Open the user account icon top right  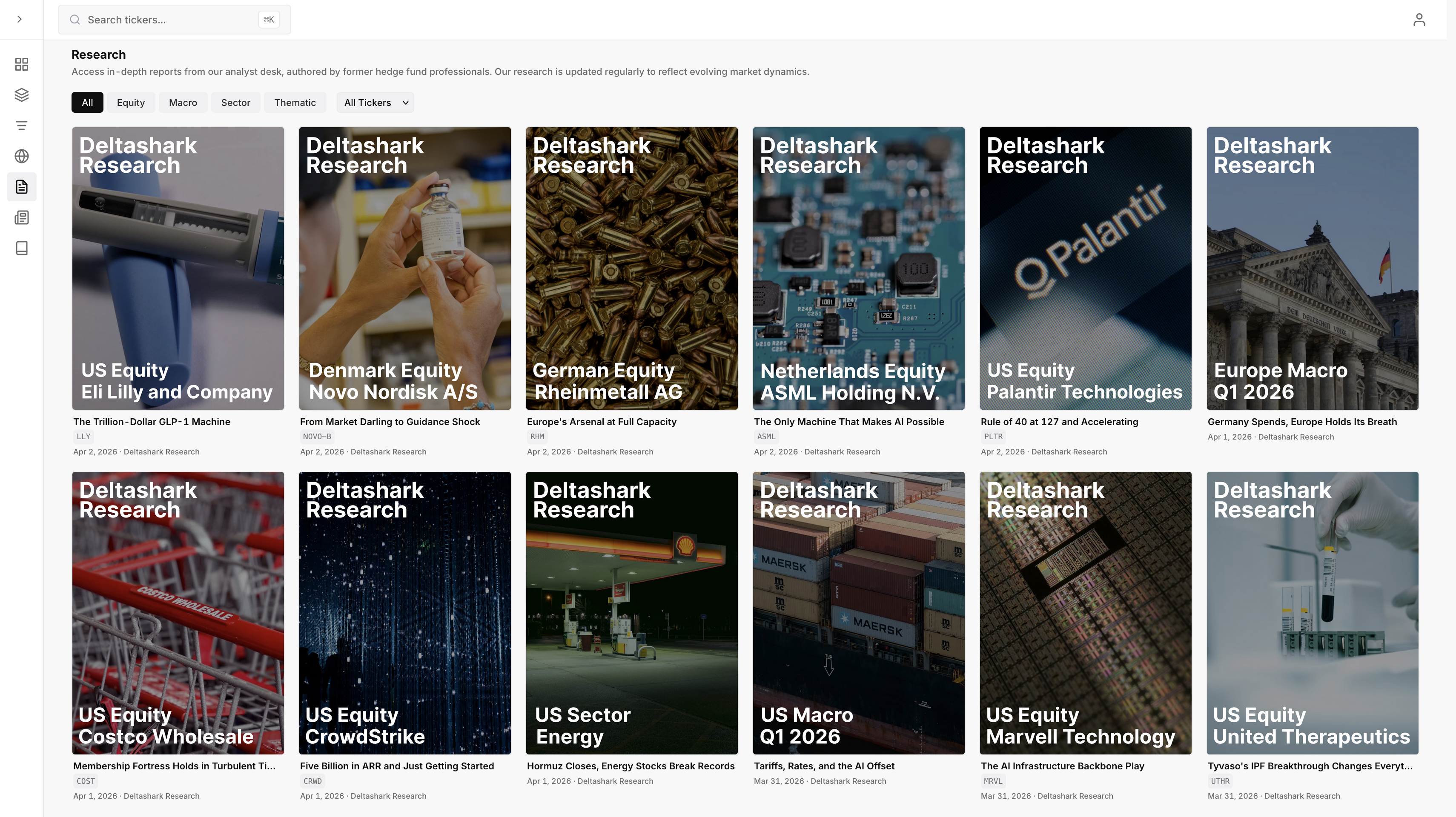(x=1420, y=19)
